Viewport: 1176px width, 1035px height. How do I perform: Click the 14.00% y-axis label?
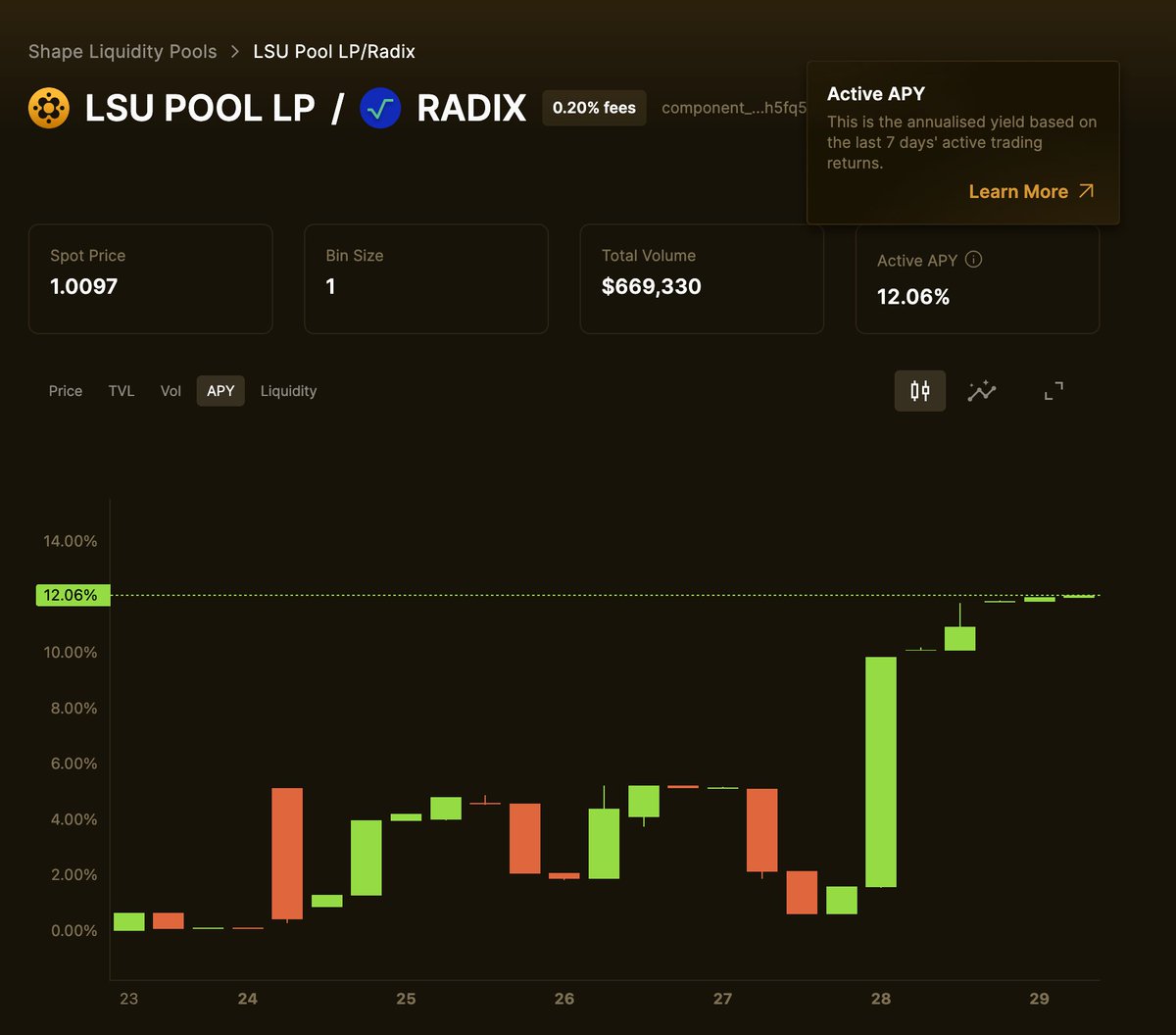tap(70, 541)
